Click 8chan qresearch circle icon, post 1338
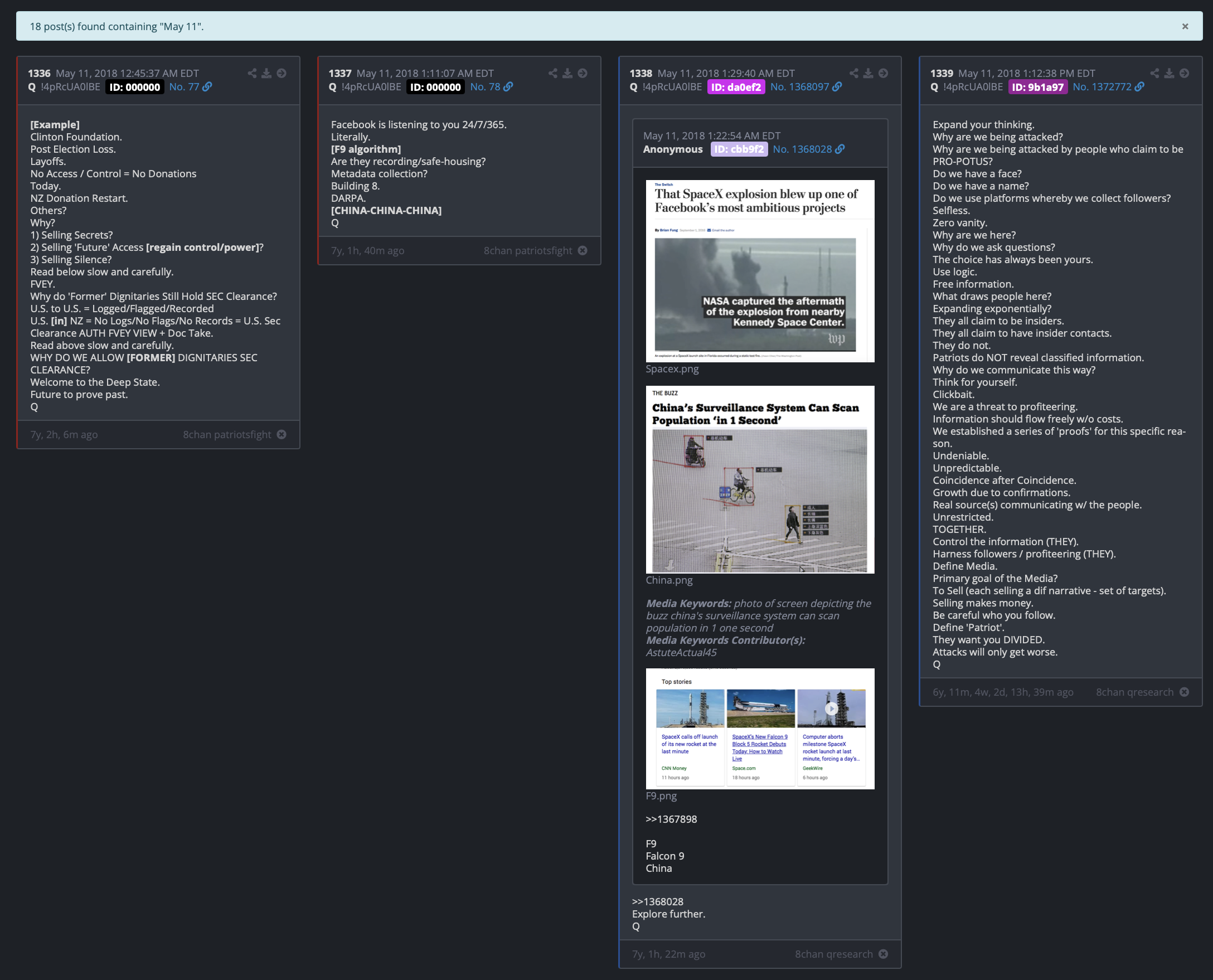Image resolution: width=1213 pixels, height=980 pixels. (884, 954)
